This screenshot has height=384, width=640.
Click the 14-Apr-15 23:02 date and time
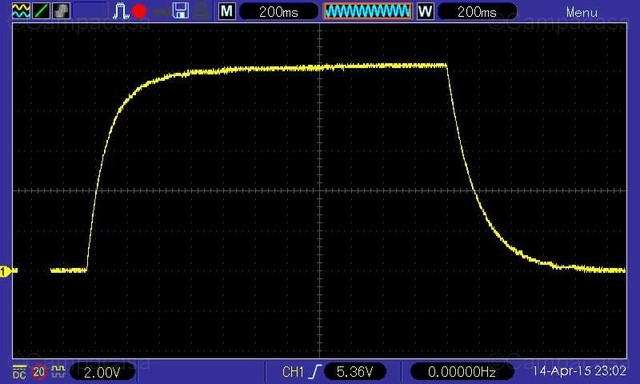click(x=580, y=371)
